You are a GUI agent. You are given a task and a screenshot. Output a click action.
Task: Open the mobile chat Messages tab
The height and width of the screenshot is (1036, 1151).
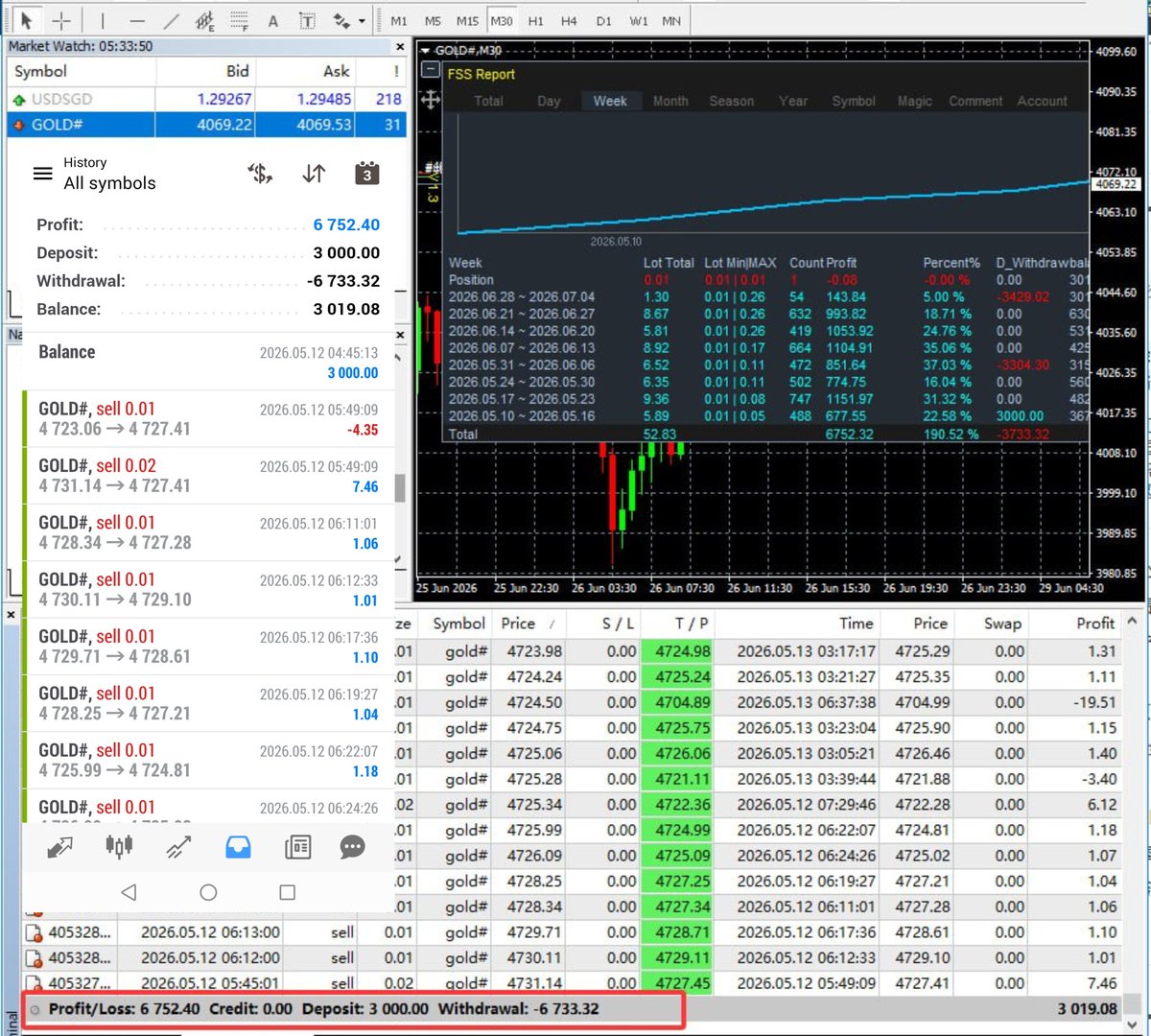point(353,847)
